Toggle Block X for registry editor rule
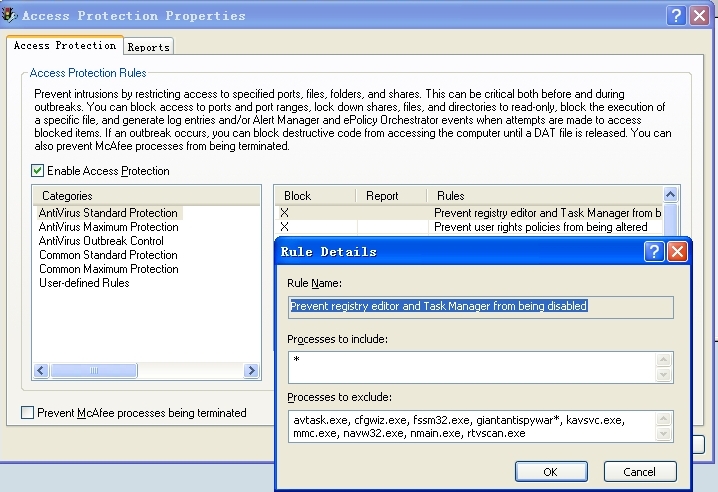The width and height of the screenshot is (718, 492). point(285,213)
